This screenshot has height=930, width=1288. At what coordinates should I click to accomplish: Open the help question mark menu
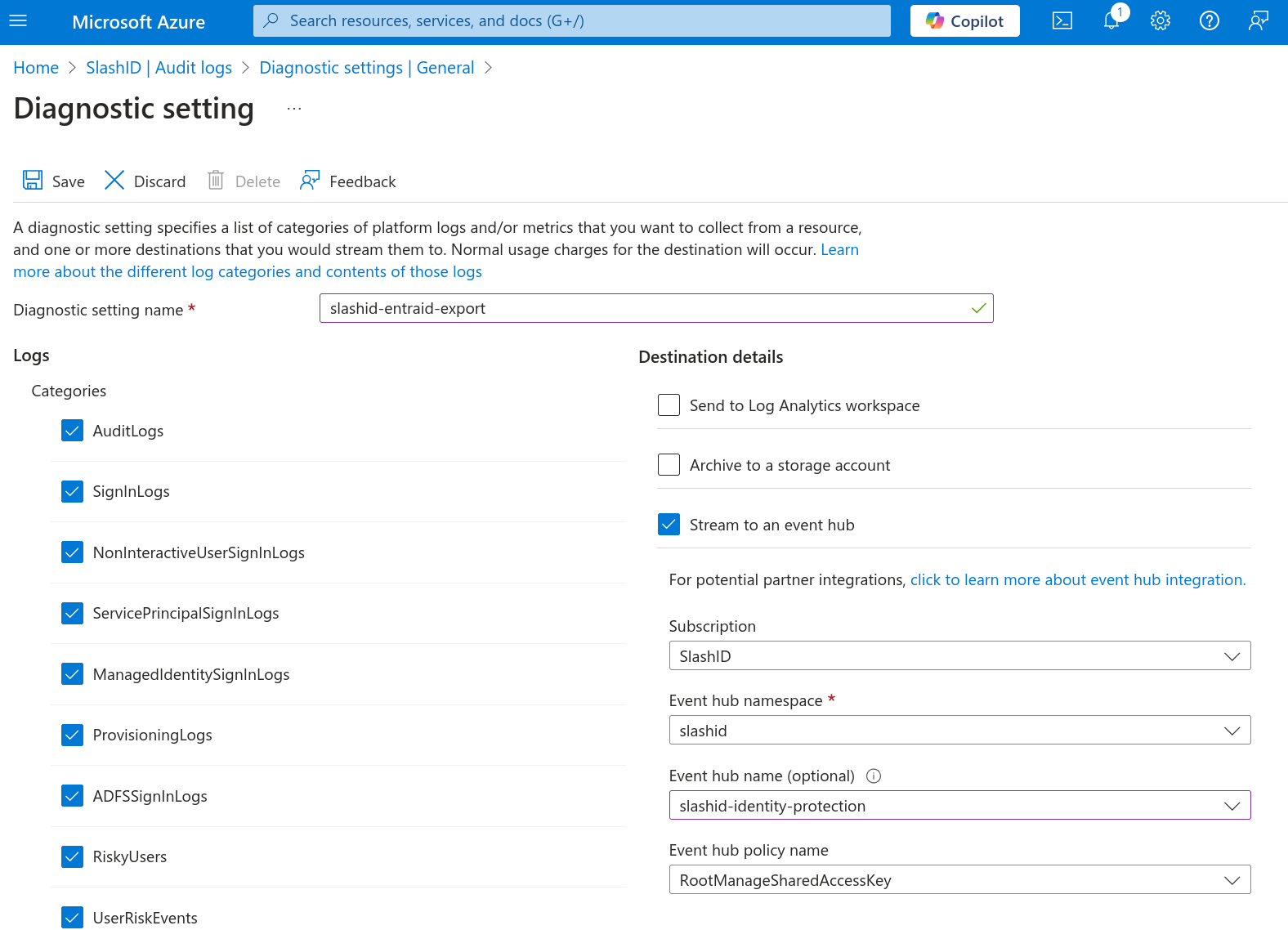tap(1210, 21)
